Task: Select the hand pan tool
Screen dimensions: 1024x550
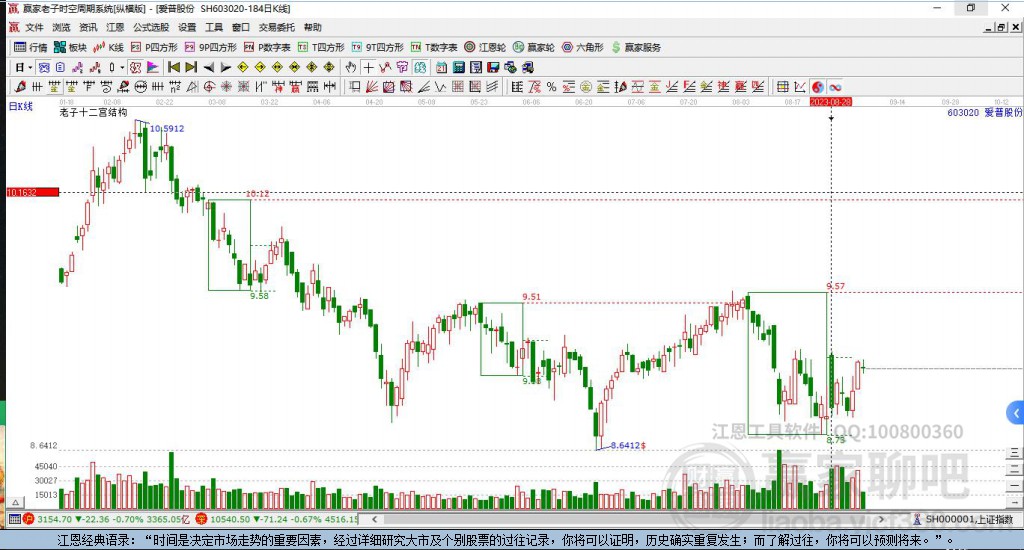Action: tap(351, 67)
